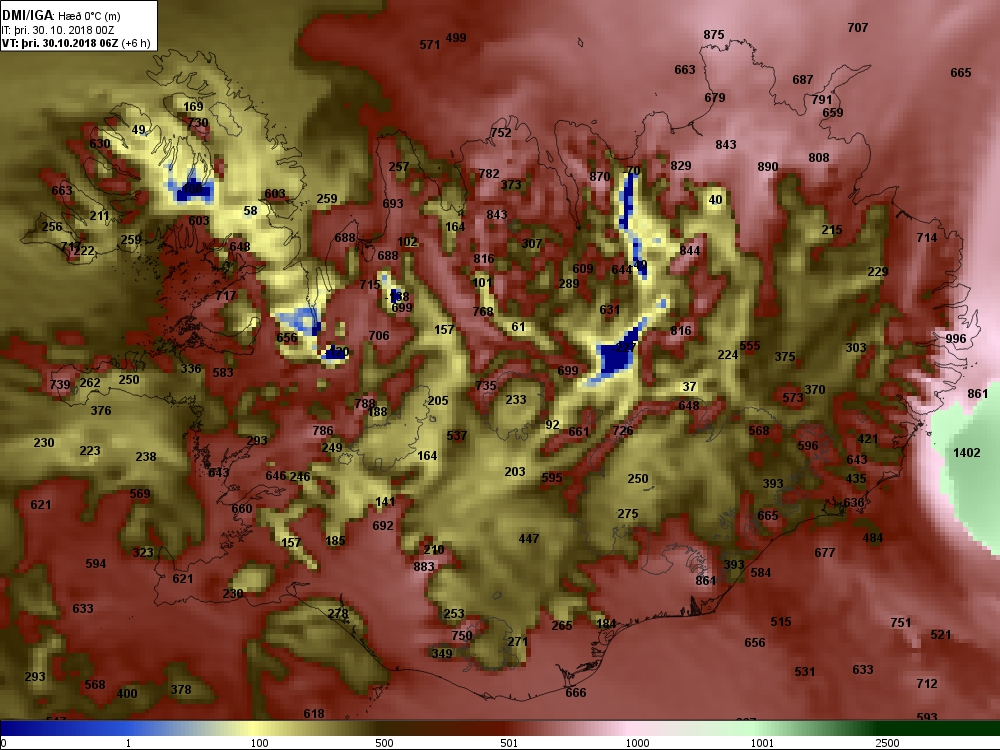This screenshot has width=1000, height=750.
Task: Click the value '238' over Faxaflói bay
Action: point(145,457)
